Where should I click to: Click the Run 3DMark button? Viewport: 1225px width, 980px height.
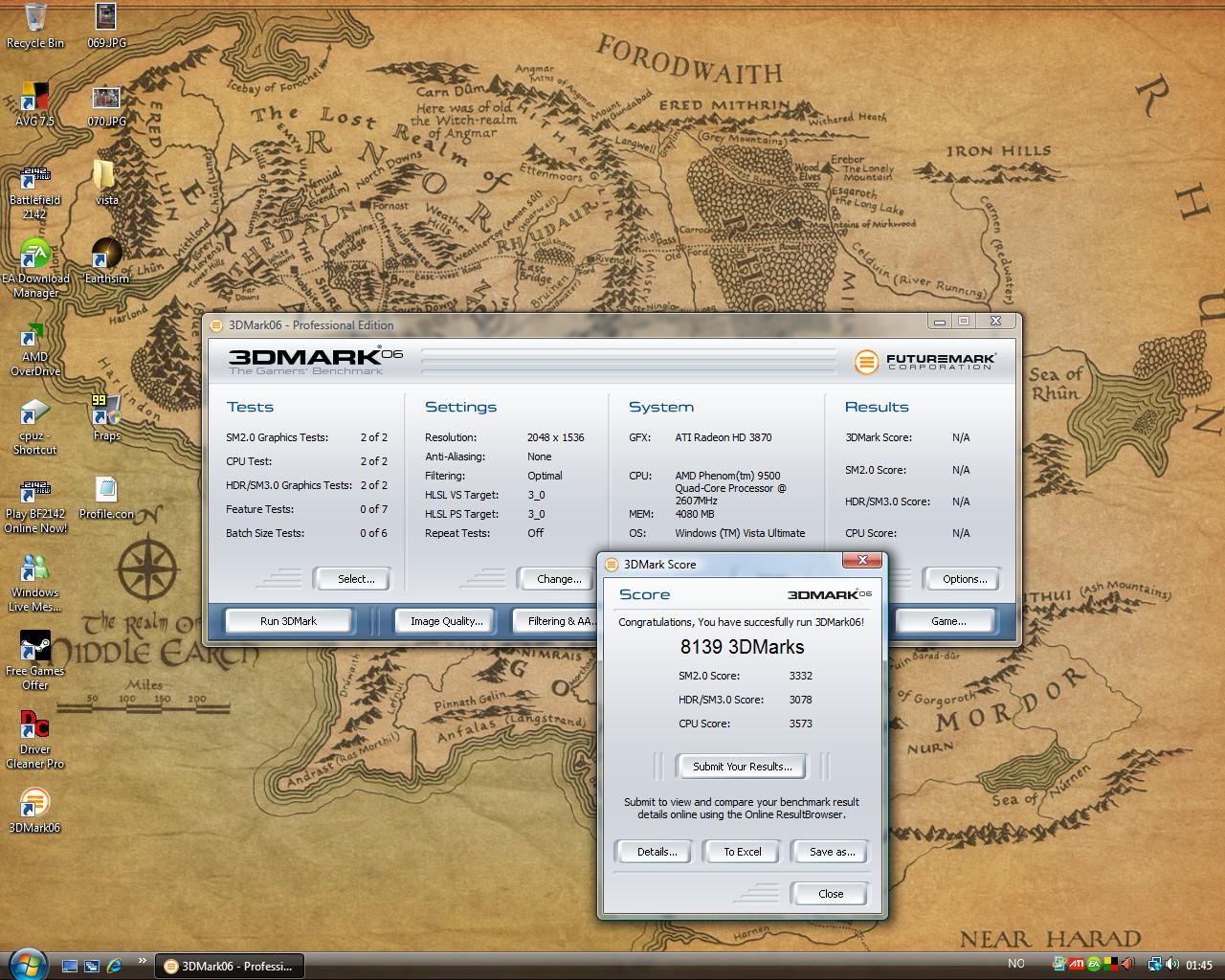288,621
